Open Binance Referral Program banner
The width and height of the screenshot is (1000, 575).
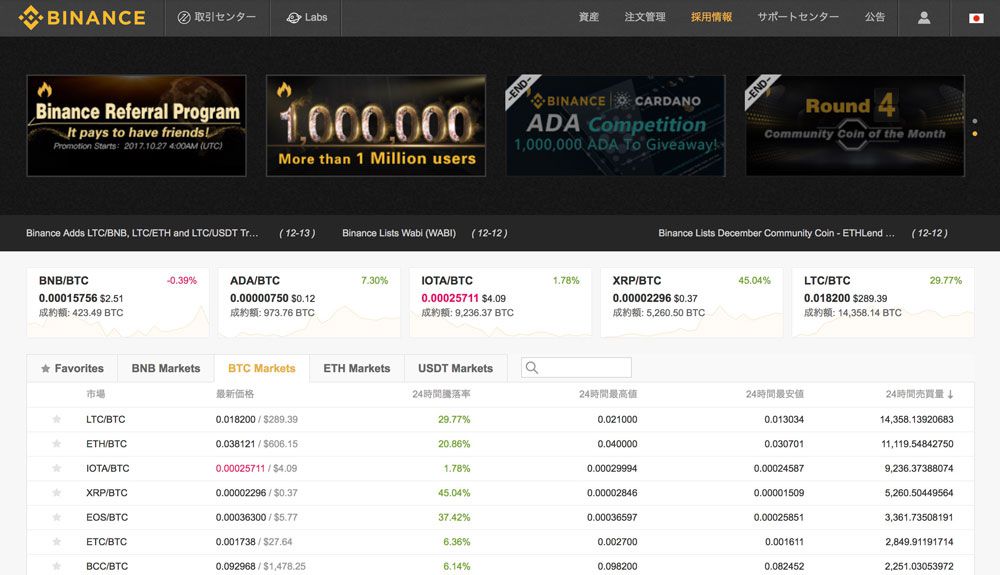pyautogui.click(x=136, y=126)
